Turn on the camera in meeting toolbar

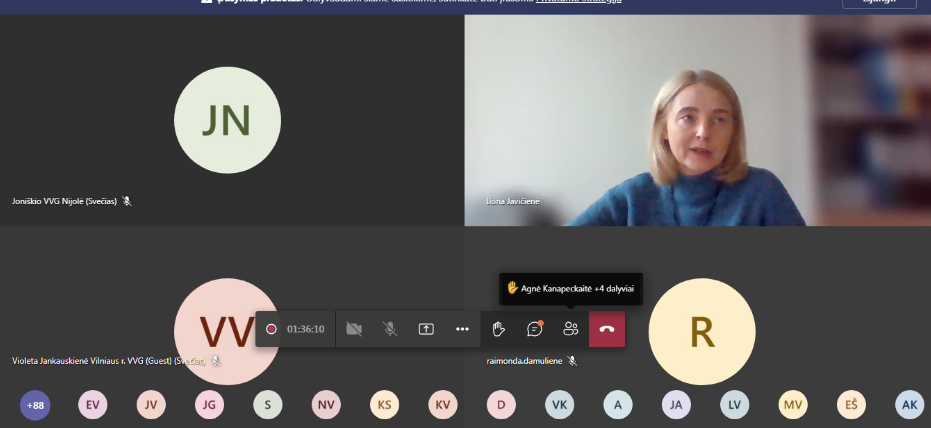coord(354,329)
